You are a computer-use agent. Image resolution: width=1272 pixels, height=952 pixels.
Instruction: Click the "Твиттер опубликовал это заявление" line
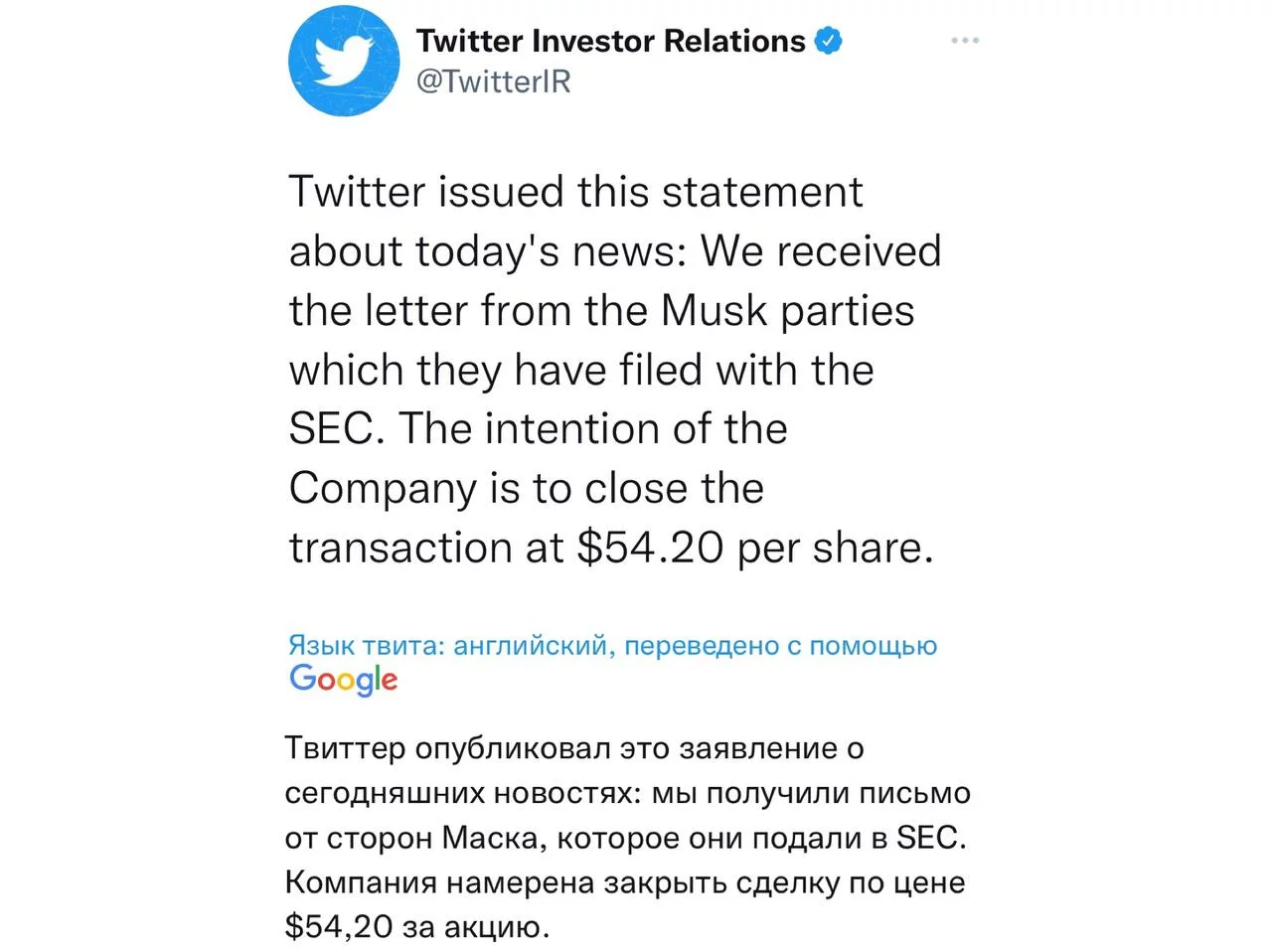pos(573,747)
